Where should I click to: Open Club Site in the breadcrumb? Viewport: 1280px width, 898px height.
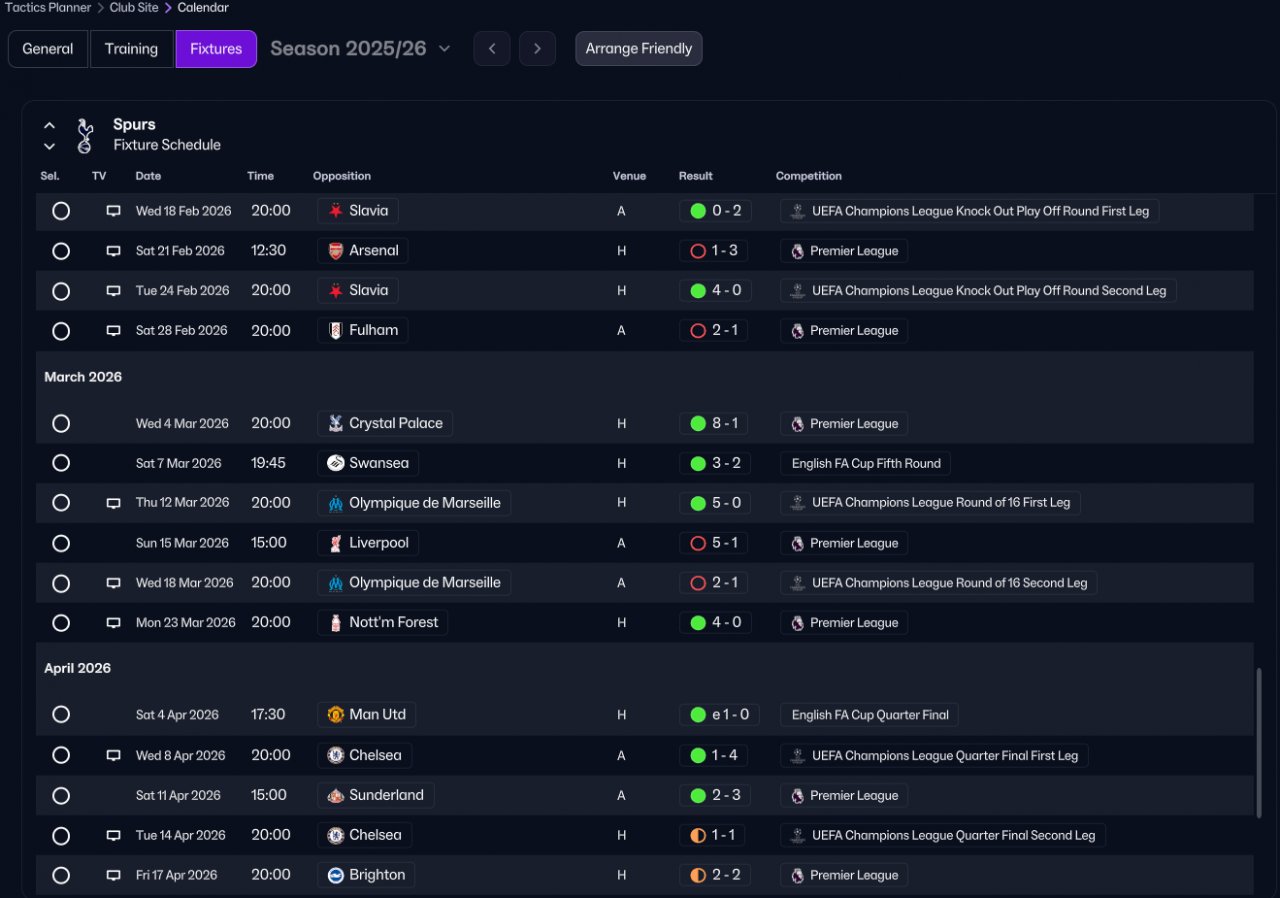pos(134,8)
